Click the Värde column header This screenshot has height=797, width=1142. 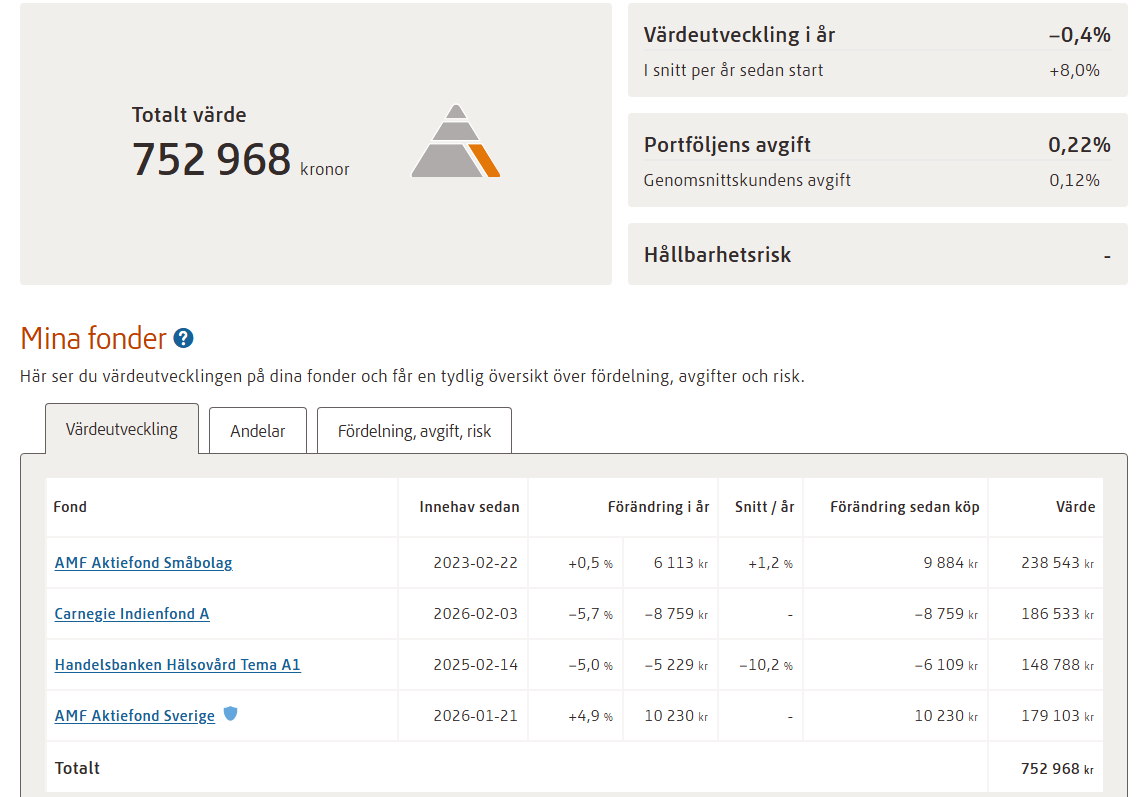pos(1075,507)
